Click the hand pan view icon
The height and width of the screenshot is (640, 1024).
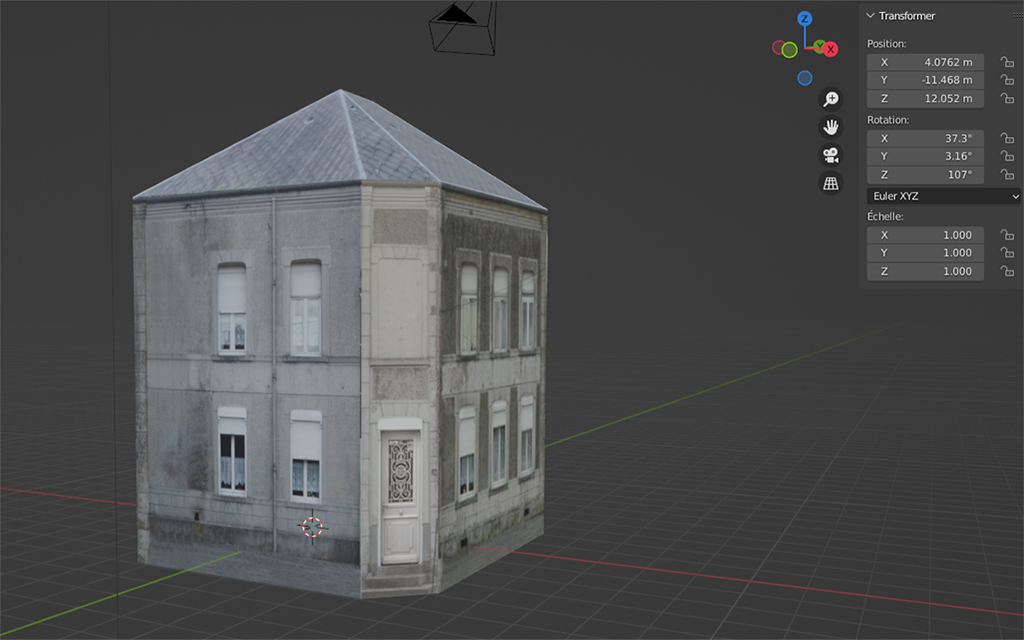click(x=830, y=127)
